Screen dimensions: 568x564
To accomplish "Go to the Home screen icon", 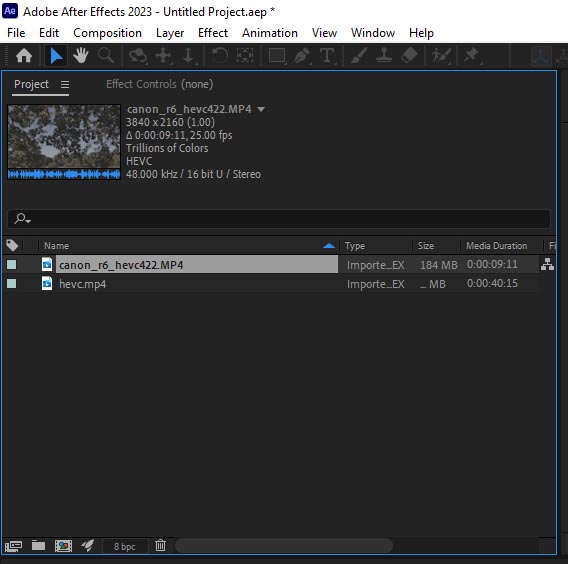I will [x=24, y=55].
